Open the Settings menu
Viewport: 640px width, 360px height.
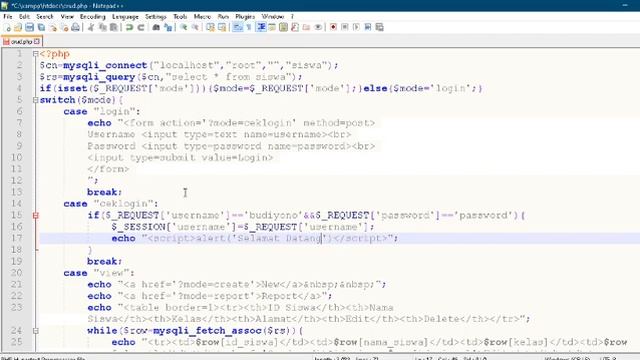[156, 17]
